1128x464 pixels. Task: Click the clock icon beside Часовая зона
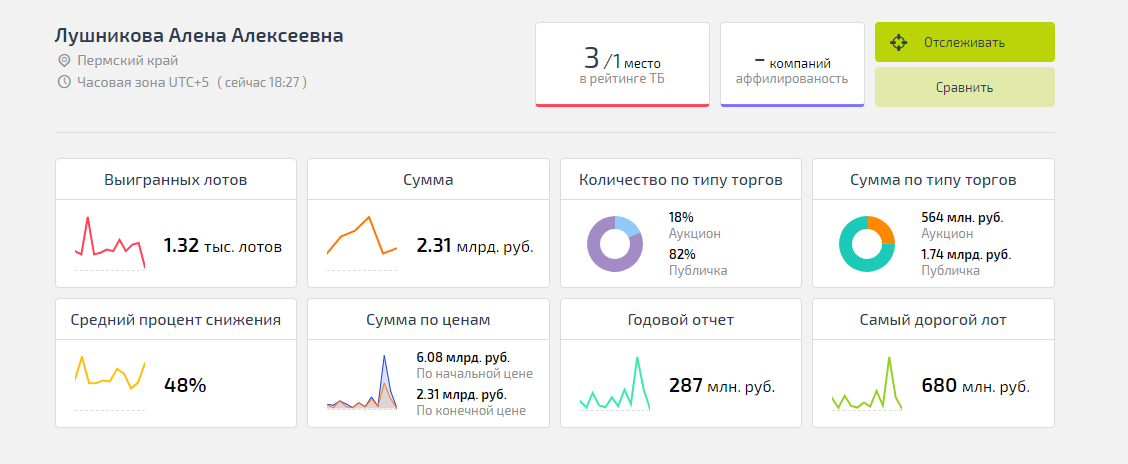coord(64,82)
